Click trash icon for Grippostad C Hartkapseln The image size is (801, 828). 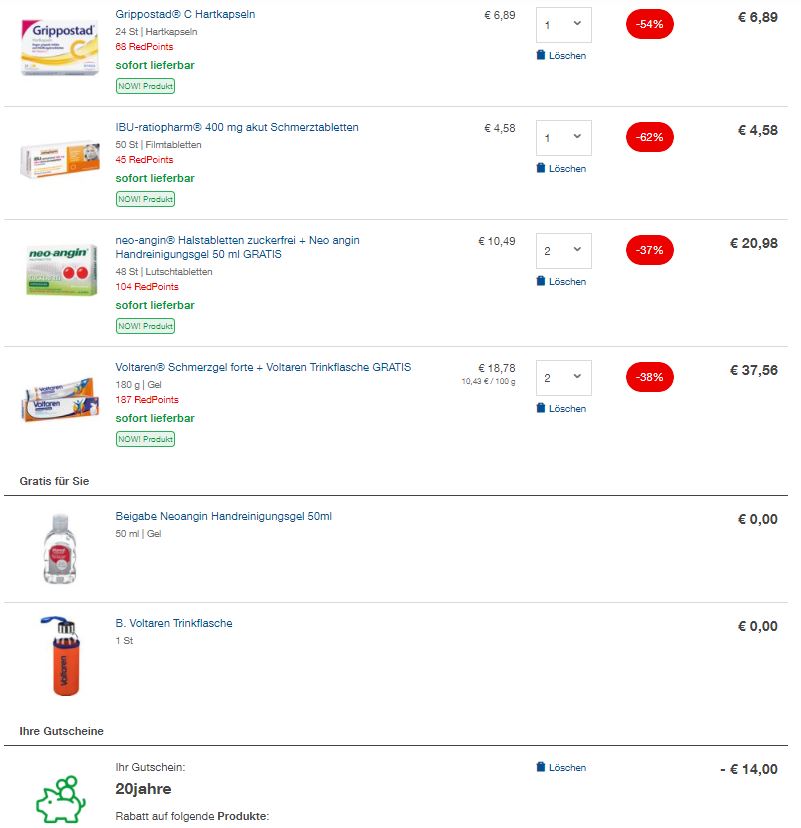pyautogui.click(x=541, y=55)
